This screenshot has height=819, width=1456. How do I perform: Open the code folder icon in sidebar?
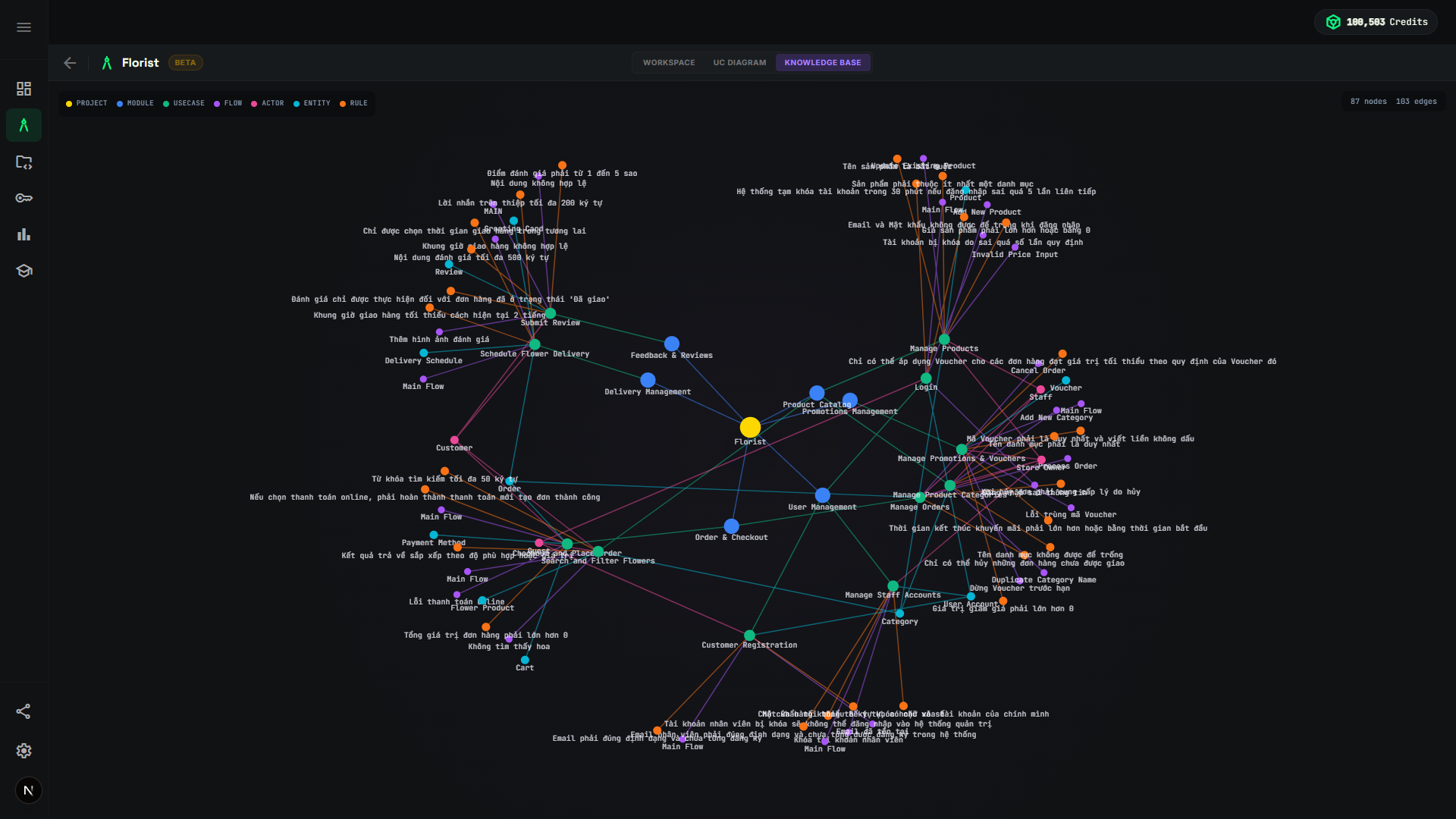[x=24, y=162]
